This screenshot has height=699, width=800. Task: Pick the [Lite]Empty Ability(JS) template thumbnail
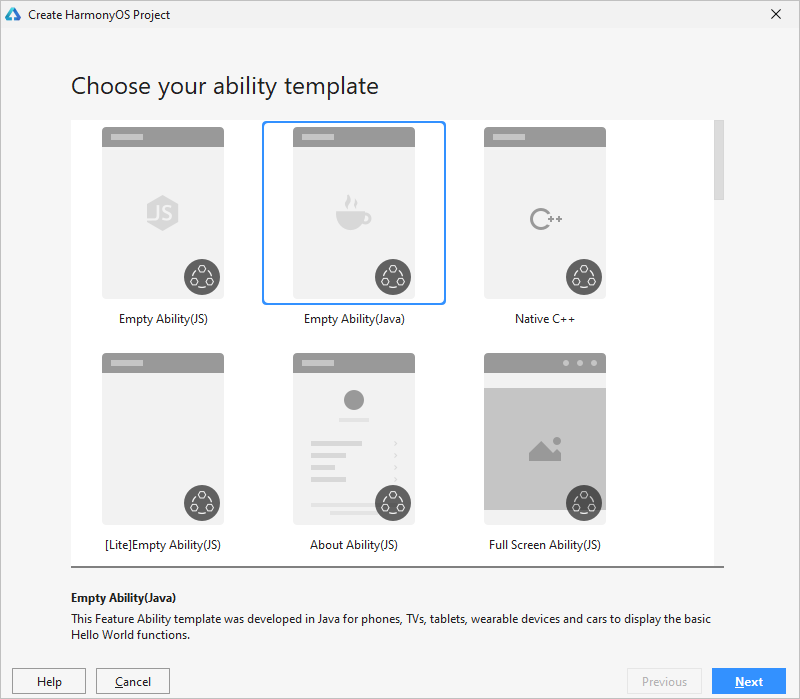(163, 439)
